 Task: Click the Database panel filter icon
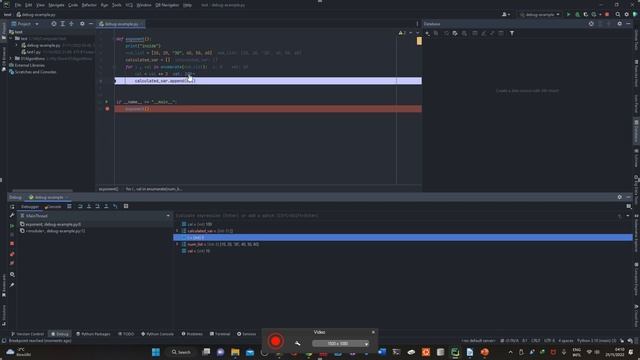pos(512,33)
